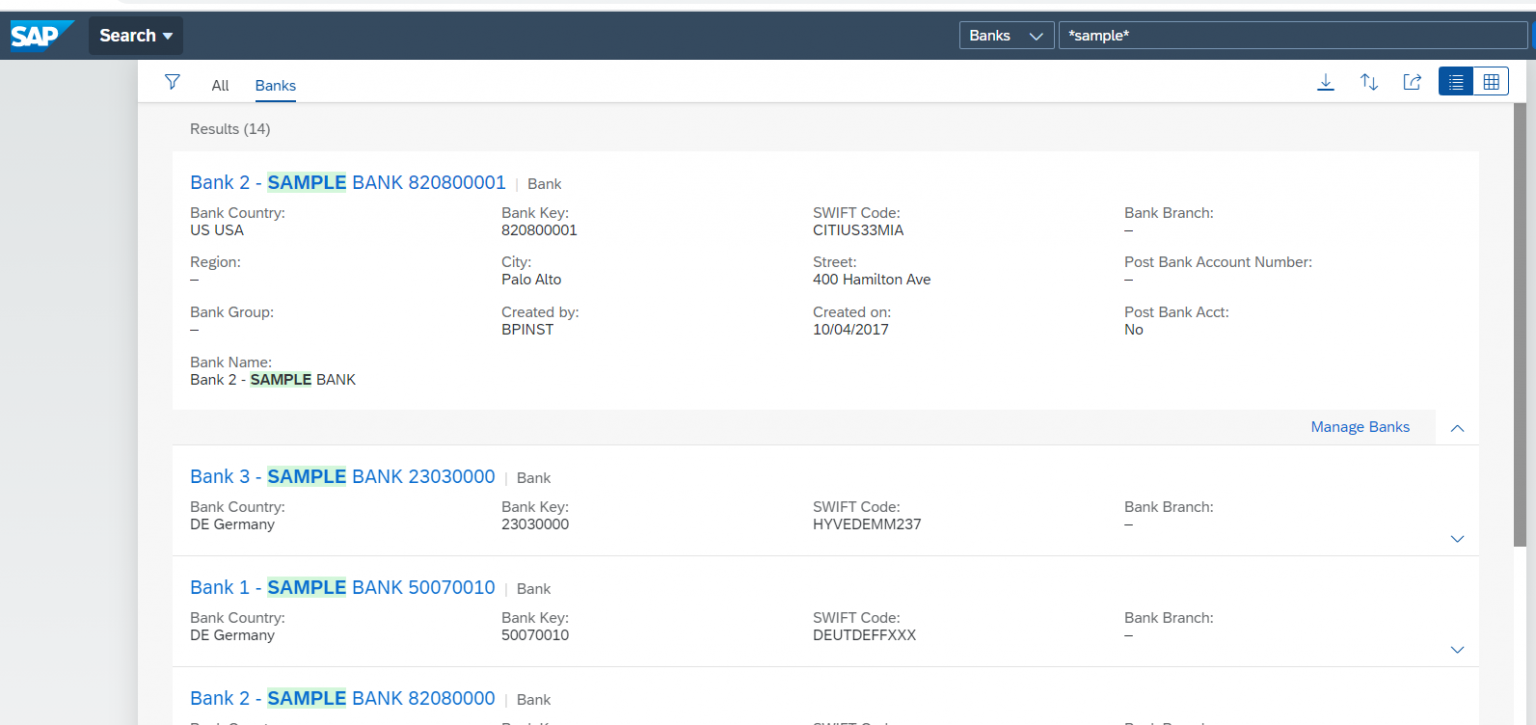Click the share/export icon

(1412, 81)
